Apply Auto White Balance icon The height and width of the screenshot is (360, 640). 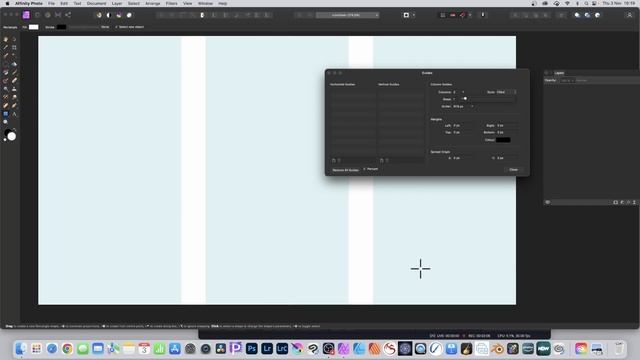coord(129,15)
